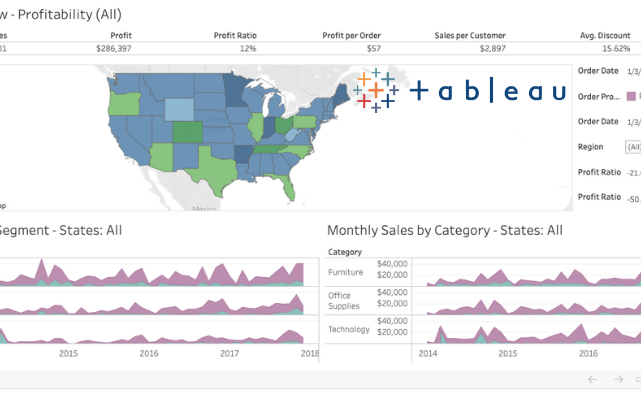This screenshot has width=641, height=394.
Task: Click the Furniture category row label
Action: pyautogui.click(x=345, y=272)
